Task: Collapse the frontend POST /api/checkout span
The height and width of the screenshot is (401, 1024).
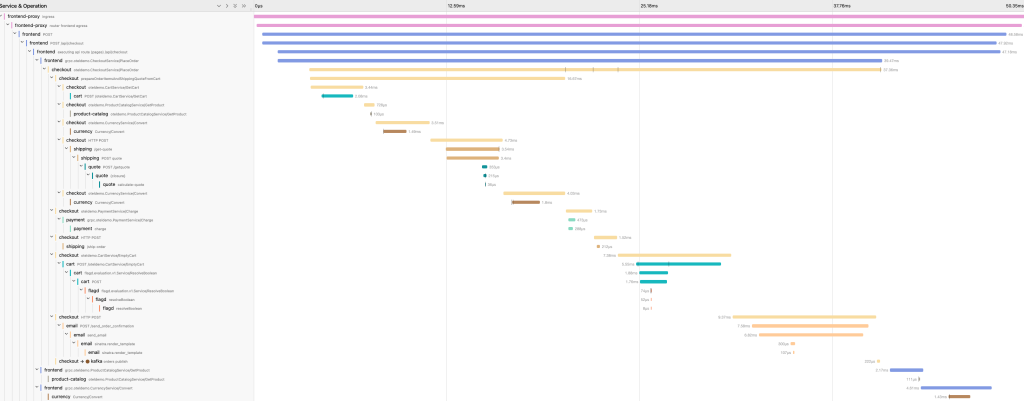Action: (24, 43)
